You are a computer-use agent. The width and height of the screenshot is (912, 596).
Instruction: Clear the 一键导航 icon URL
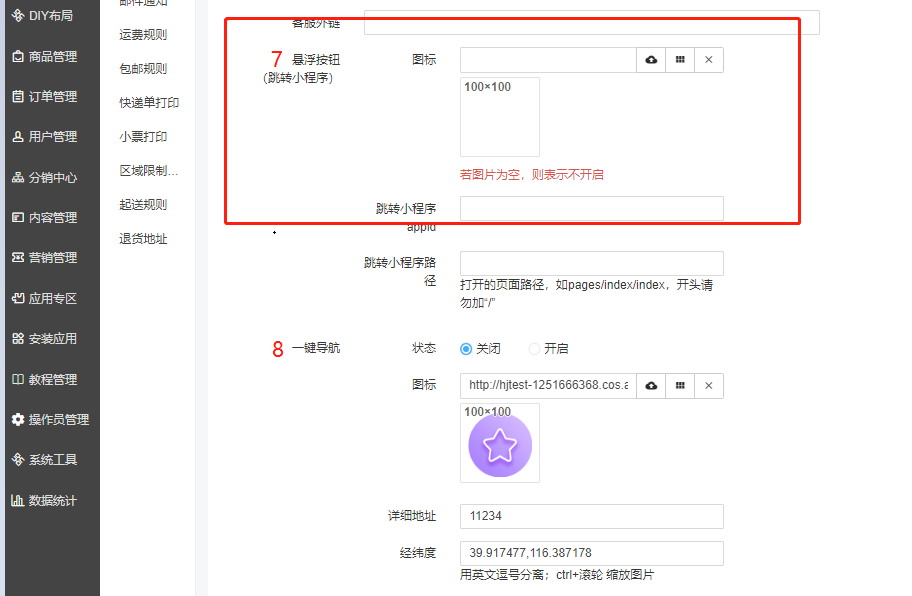tap(708, 386)
